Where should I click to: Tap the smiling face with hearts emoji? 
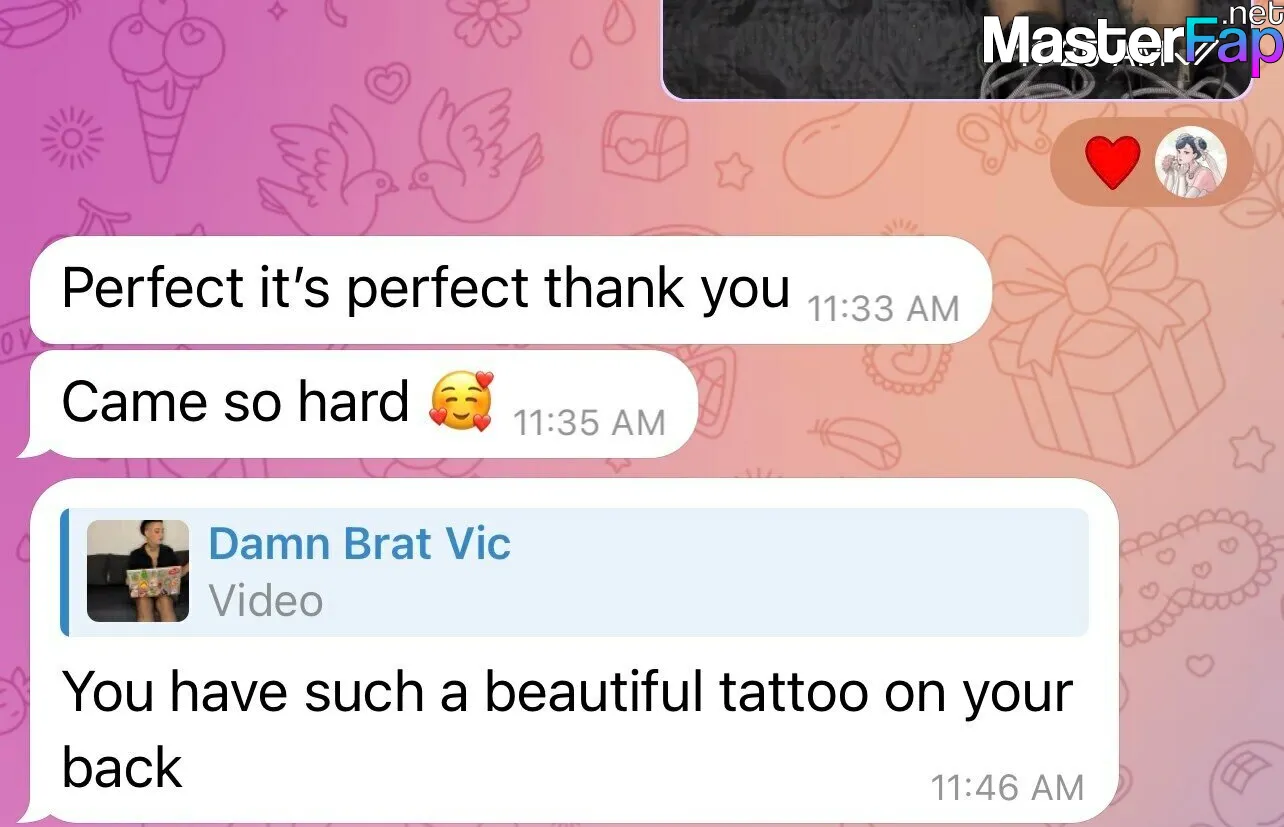[x=460, y=403]
